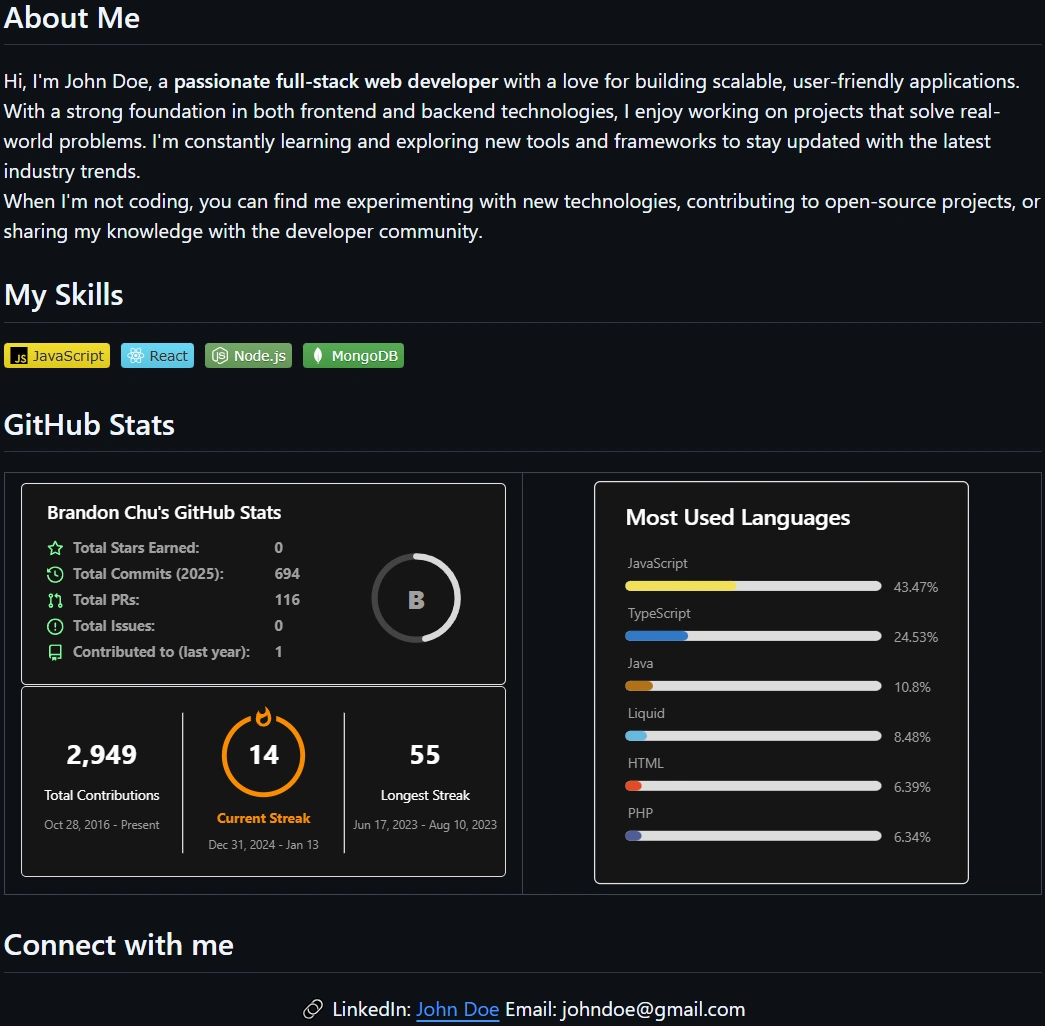Click the MongoDB skill badge

353,356
